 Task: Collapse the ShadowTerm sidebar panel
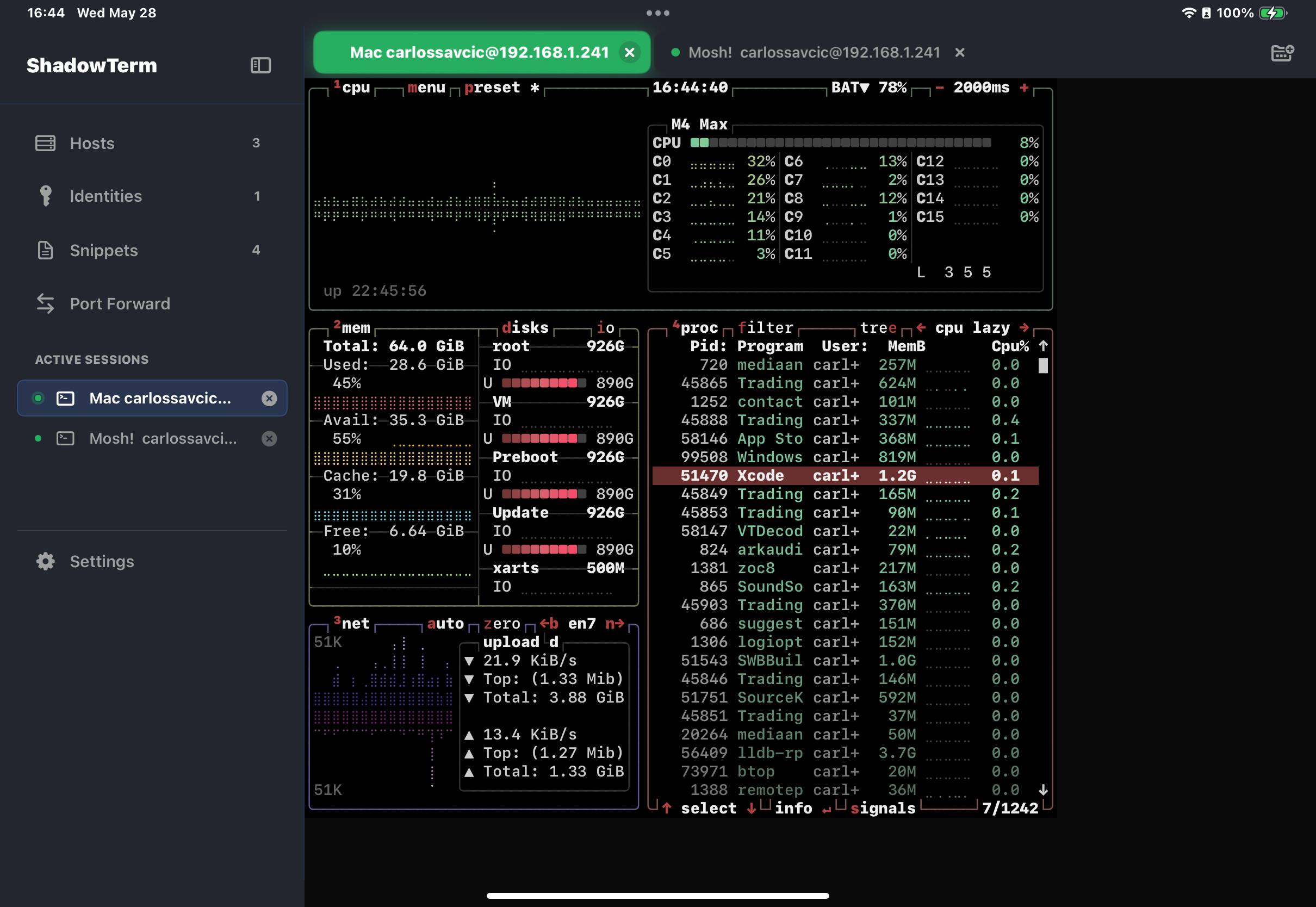(260, 65)
